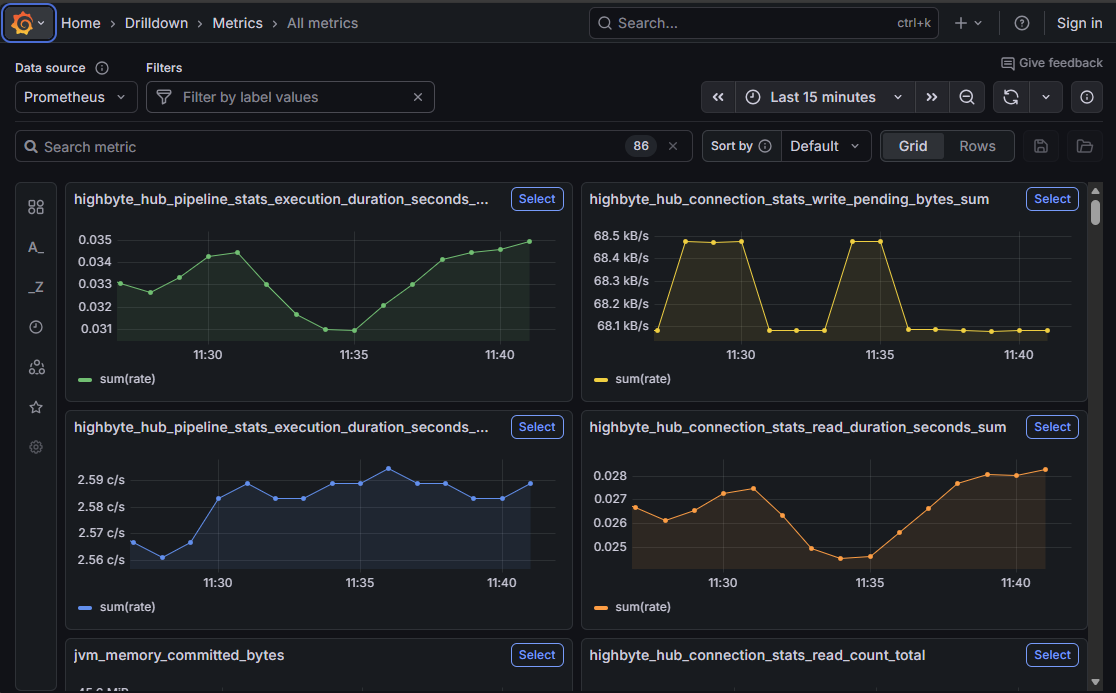Navigate to Drilldown breadcrumb
Viewport: 1116px width, 693px height.
pyautogui.click(x=155, y=23)
